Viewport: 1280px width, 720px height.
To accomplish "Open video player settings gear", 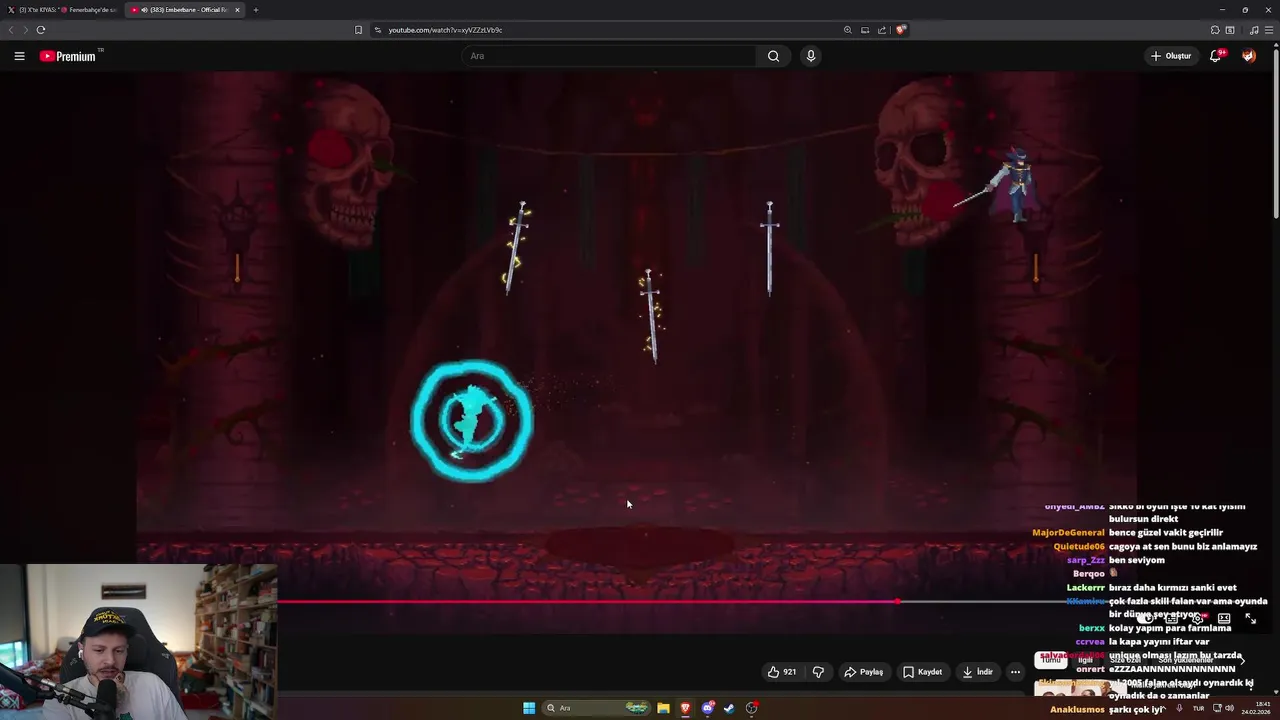I will pos(1197,619).
